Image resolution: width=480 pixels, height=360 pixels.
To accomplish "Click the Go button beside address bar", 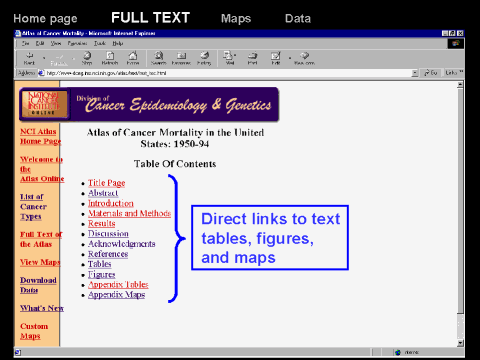I will [431, 73].
